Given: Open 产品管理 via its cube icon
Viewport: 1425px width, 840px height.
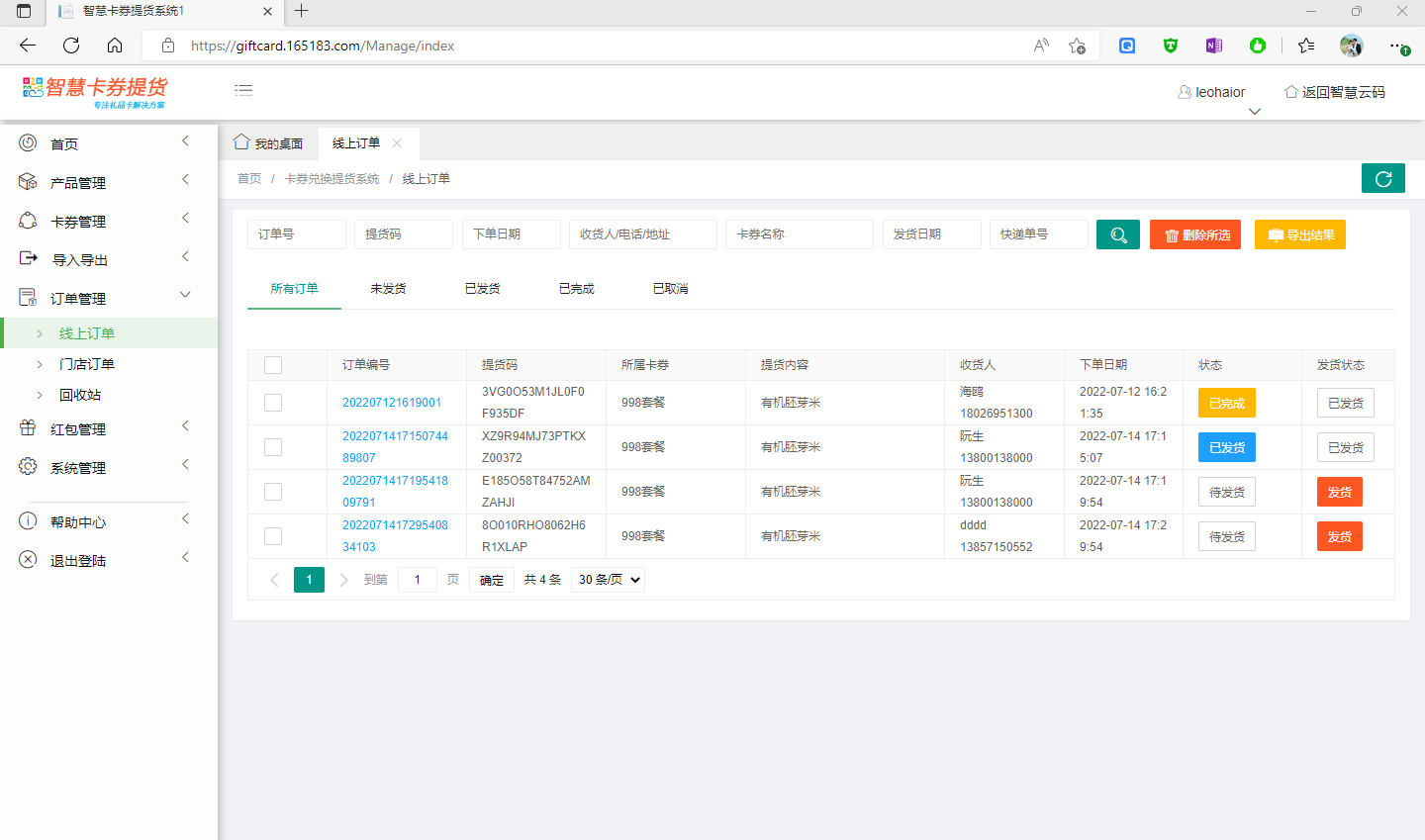Looking at the screenshot, I should point(28,182).
